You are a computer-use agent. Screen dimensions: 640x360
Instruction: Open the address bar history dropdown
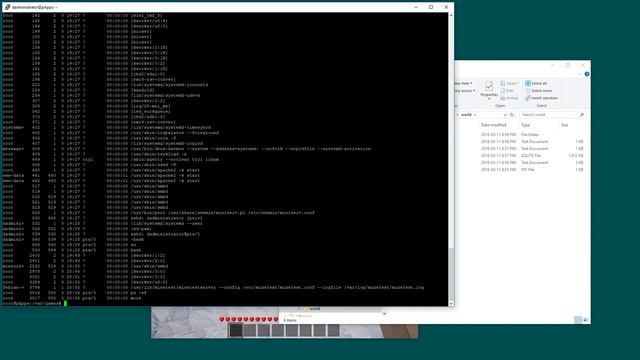505,115
